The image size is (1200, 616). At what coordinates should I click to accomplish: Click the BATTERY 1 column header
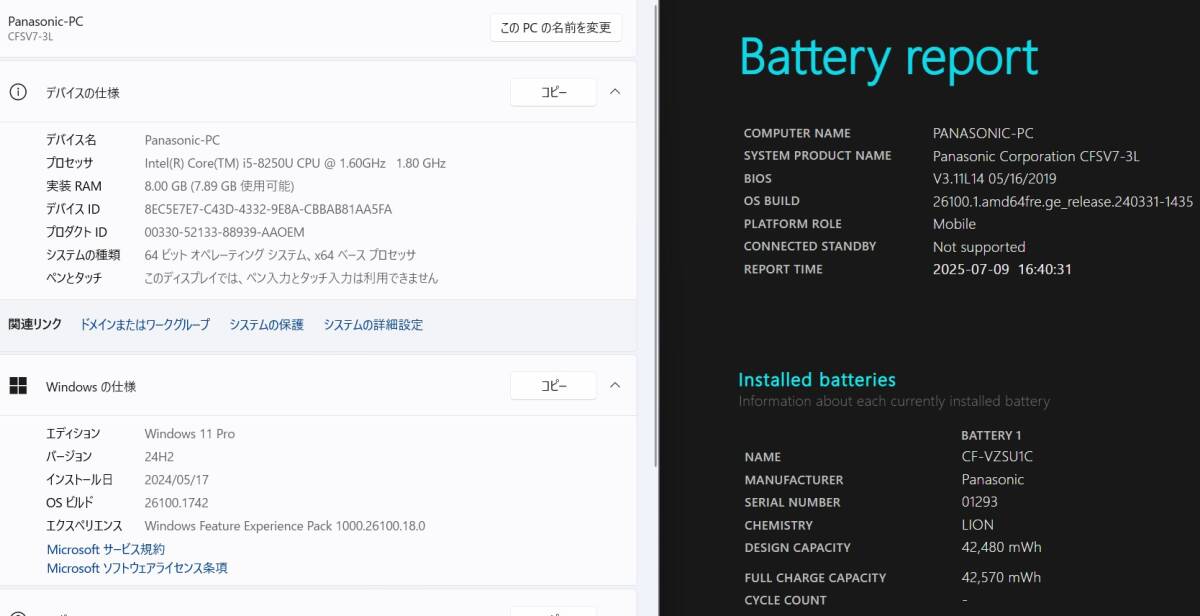point(991,435)
